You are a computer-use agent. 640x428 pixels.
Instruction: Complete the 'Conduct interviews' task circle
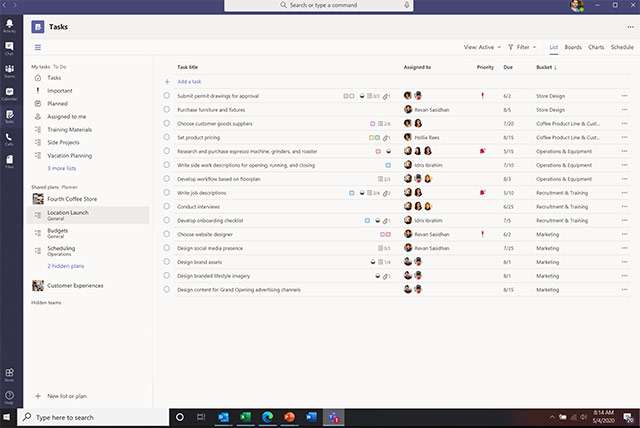(167, 206)
